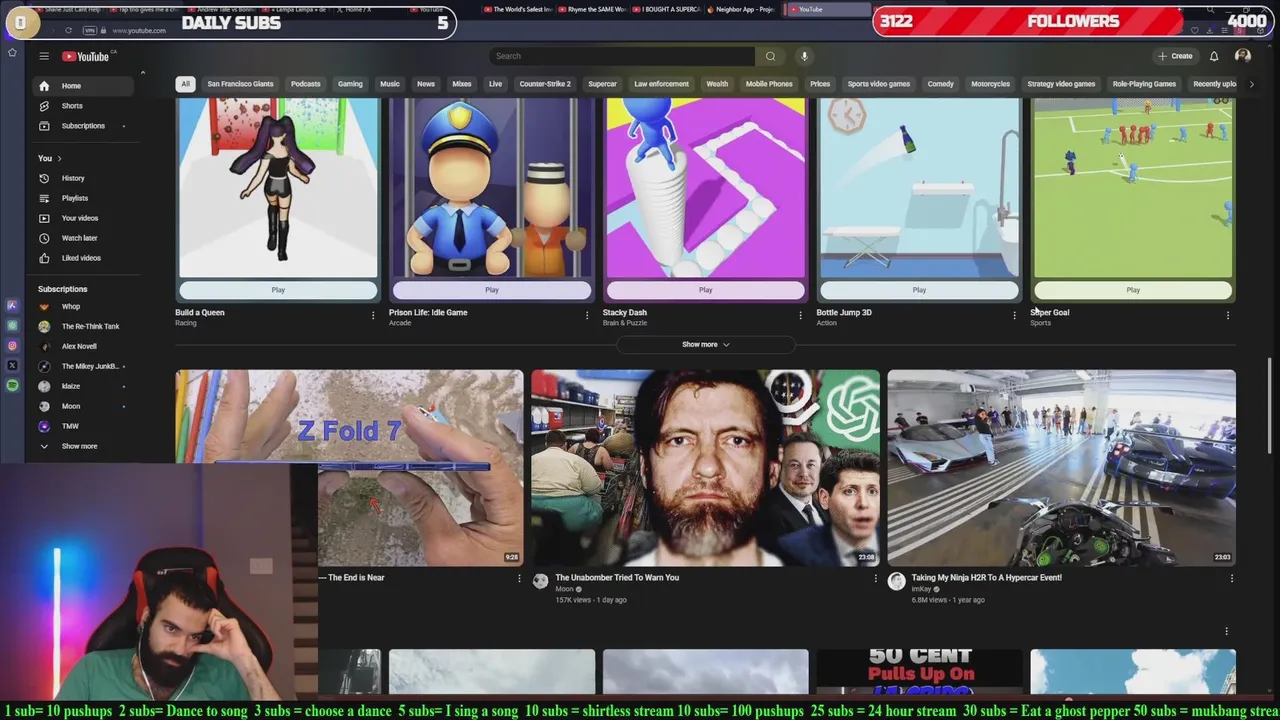Open the Unabomber video thumbnail
Screen dimensions: 1280x720
click(x=705, y=468)
